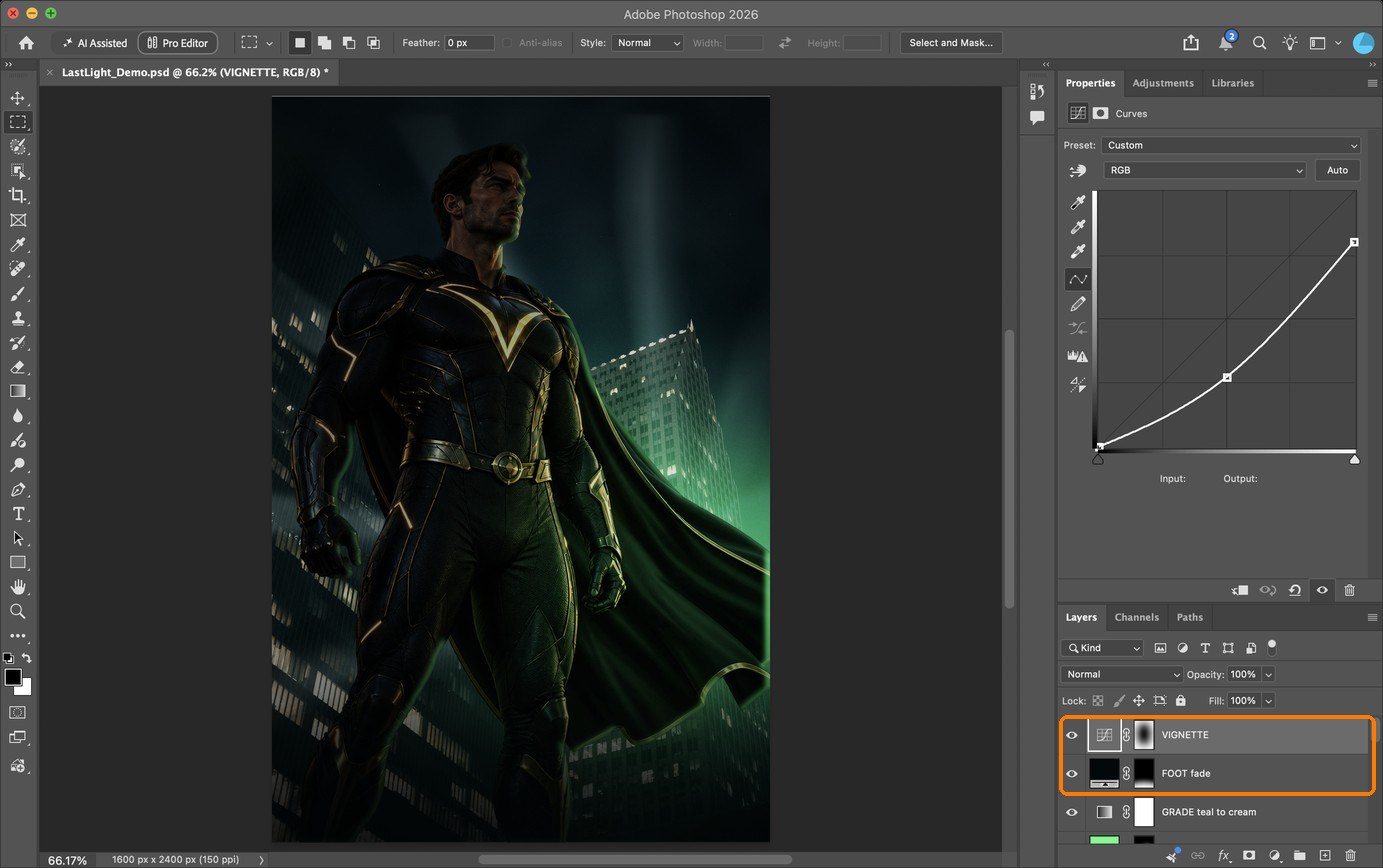Screen dimensions: 1383x868
Task: Click the foreground color swatch
Action: pyautogui.click(x=13, y=678)
